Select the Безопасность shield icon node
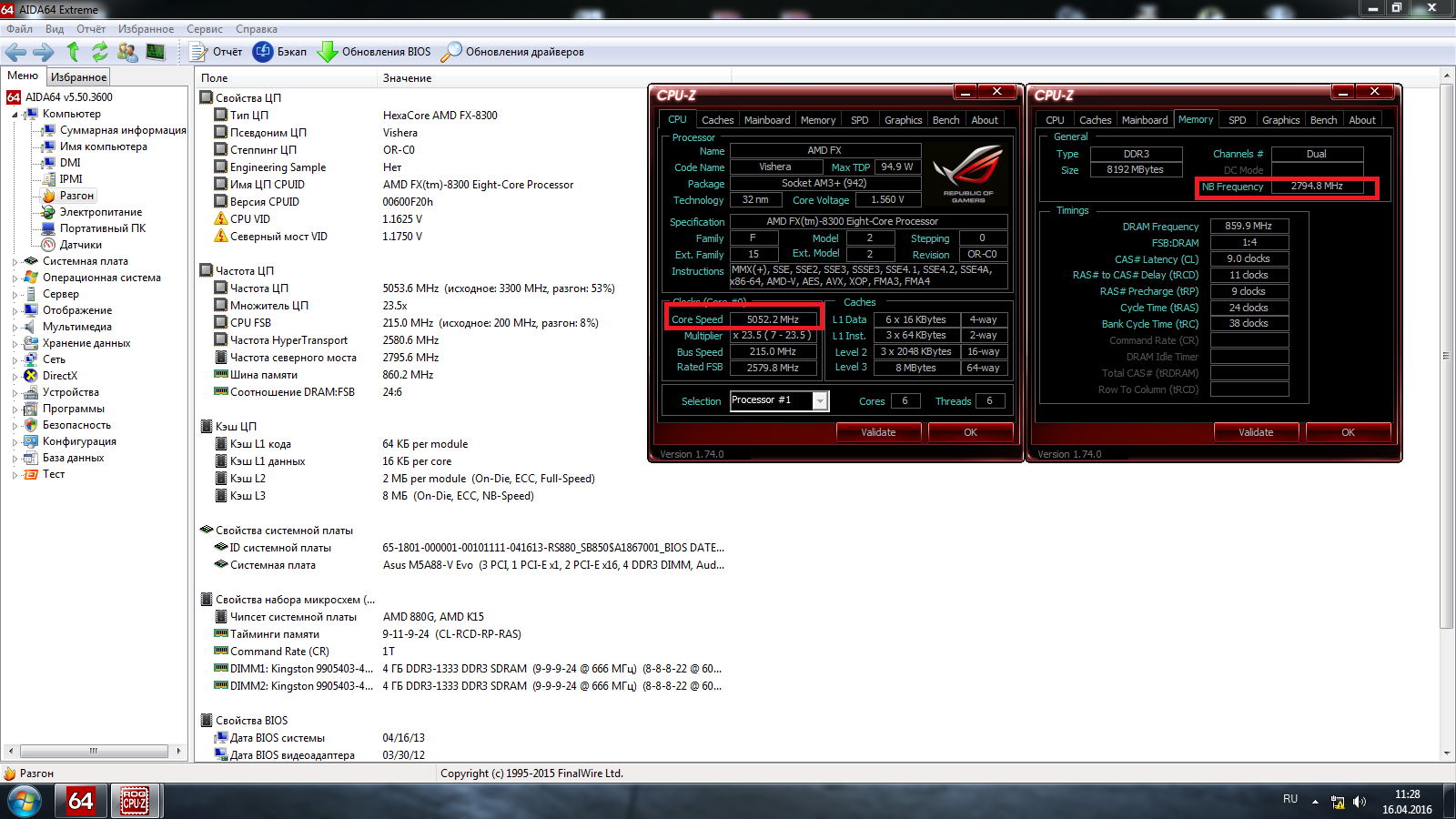Image resolution: width=1456 pixels, height=819 pixels. [31, 425]
